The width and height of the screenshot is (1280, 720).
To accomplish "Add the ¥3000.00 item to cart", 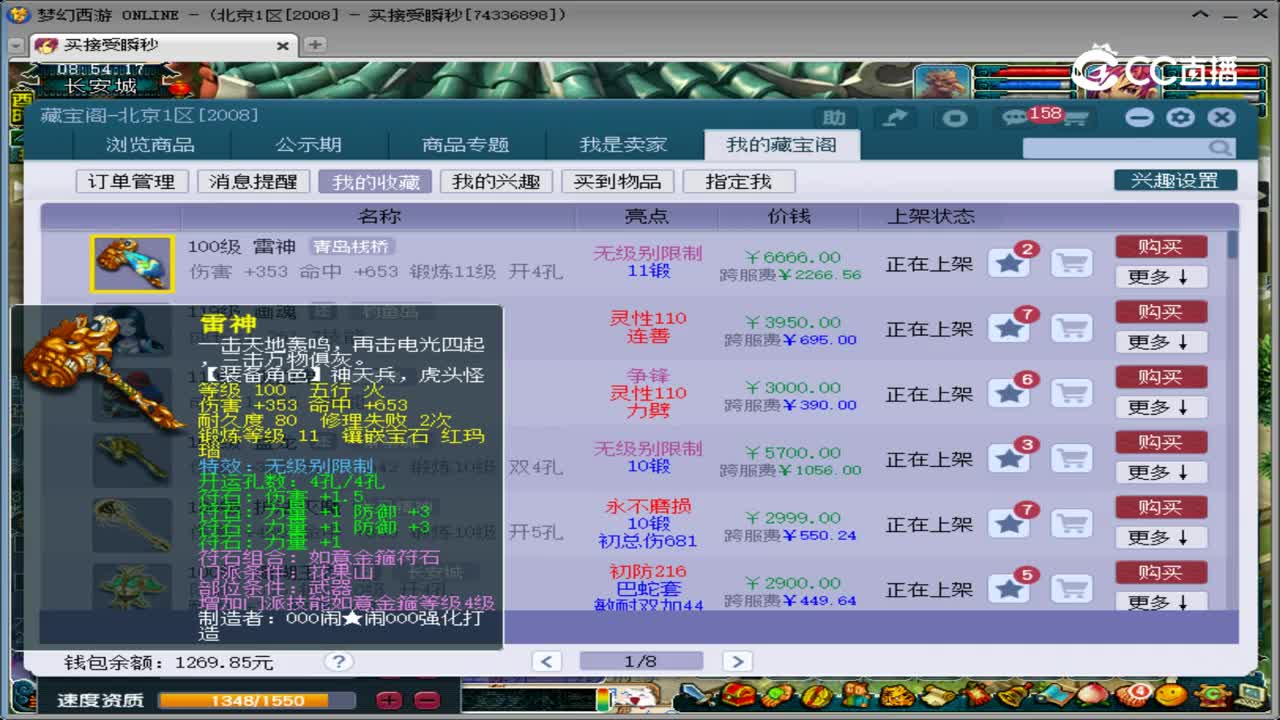I will coord(1072,394).
